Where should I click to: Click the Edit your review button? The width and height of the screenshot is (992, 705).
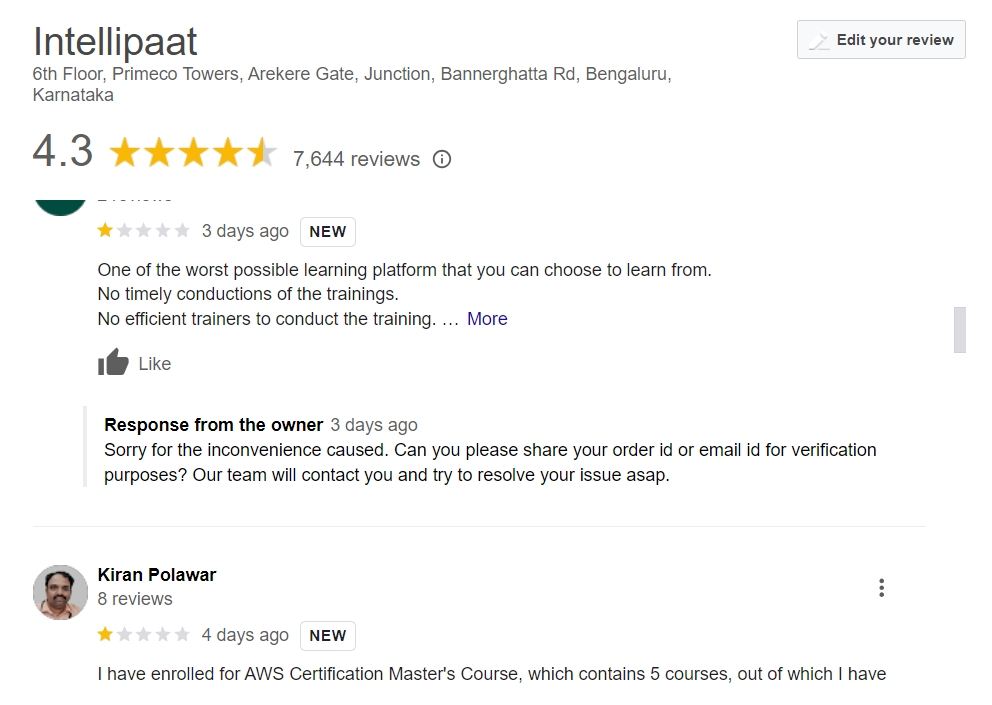coord(881,40)
